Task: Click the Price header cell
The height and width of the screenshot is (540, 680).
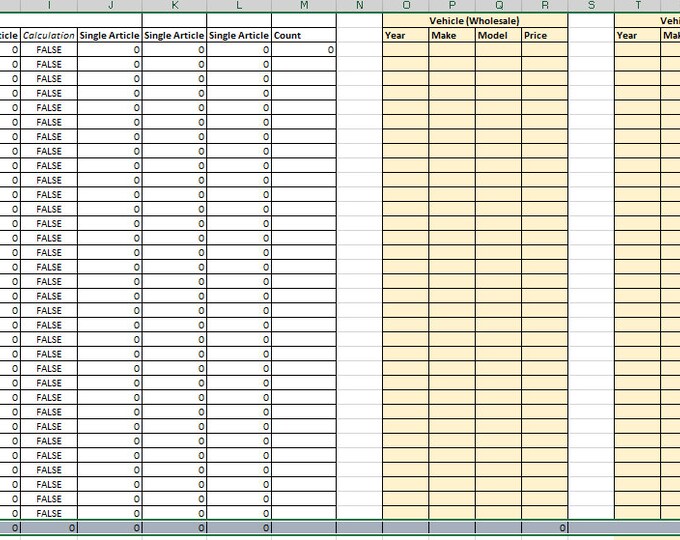Action: 545,35
